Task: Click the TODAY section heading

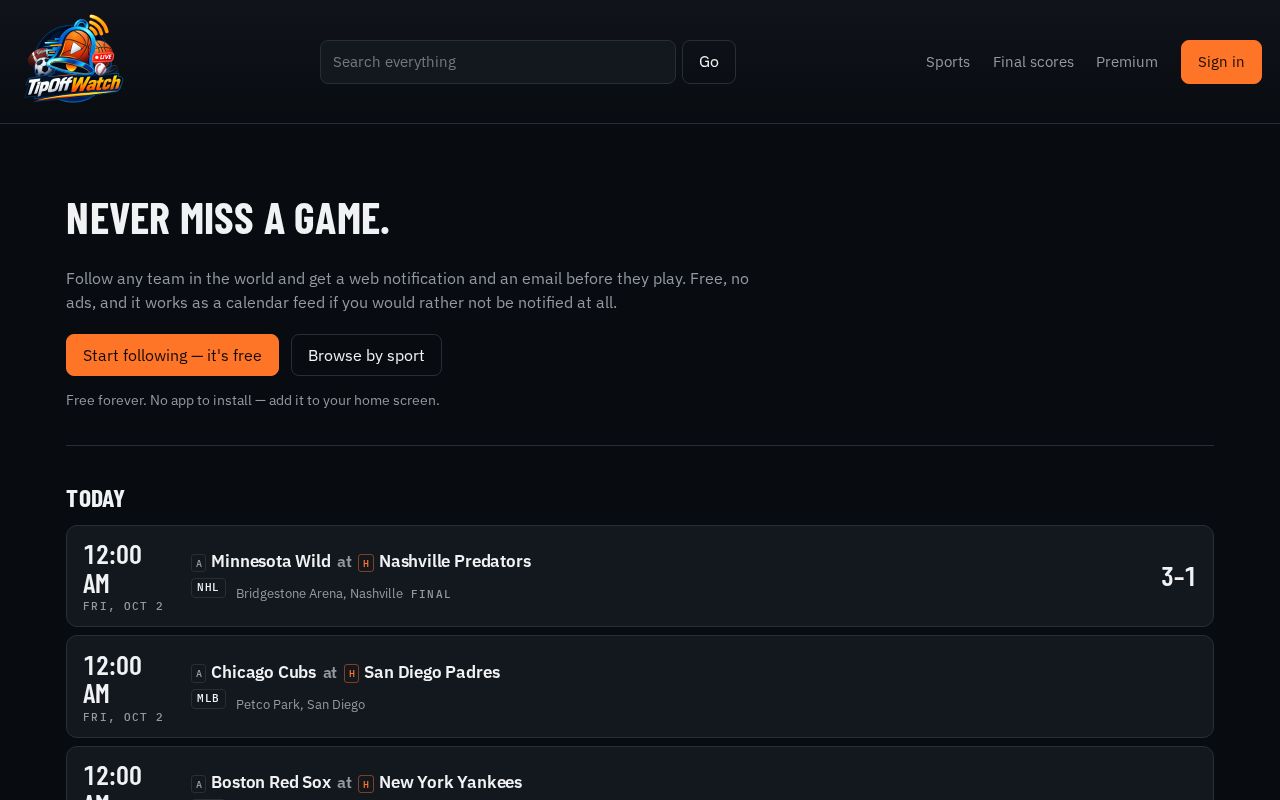Action: [x=95, y=498]
